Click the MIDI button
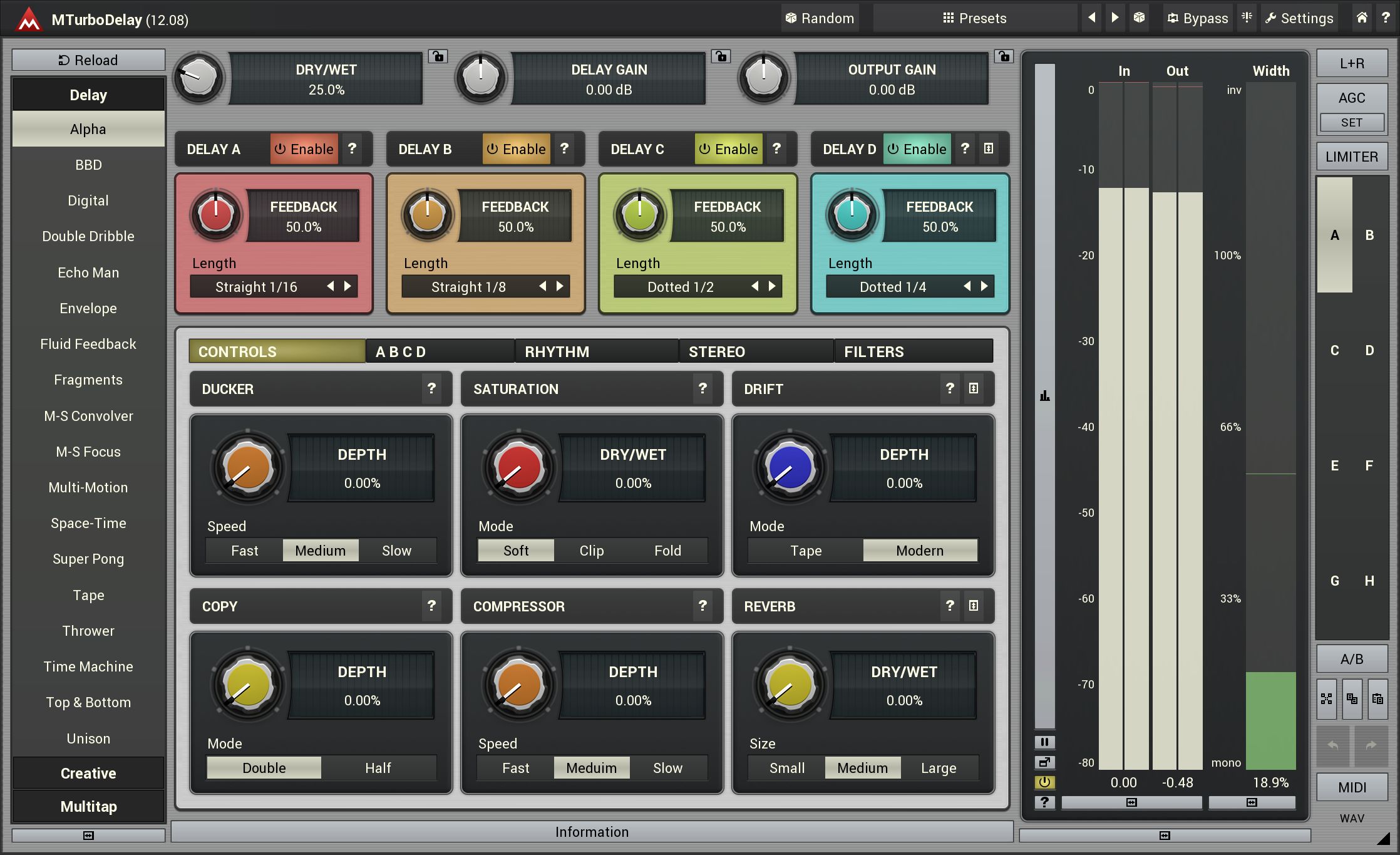 [x=1352, y=787]
